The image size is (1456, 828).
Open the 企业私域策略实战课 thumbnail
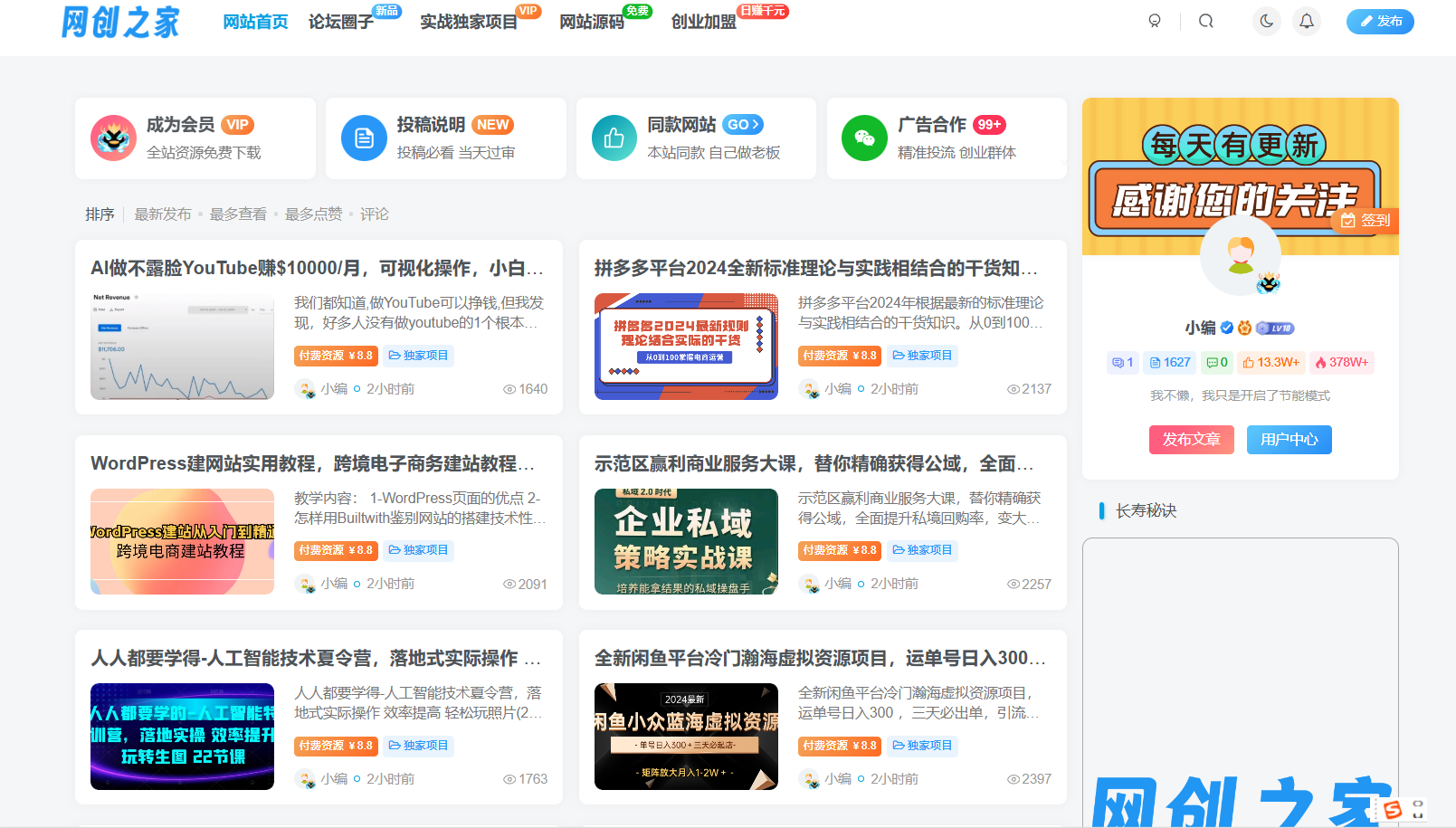coord(686,541)
